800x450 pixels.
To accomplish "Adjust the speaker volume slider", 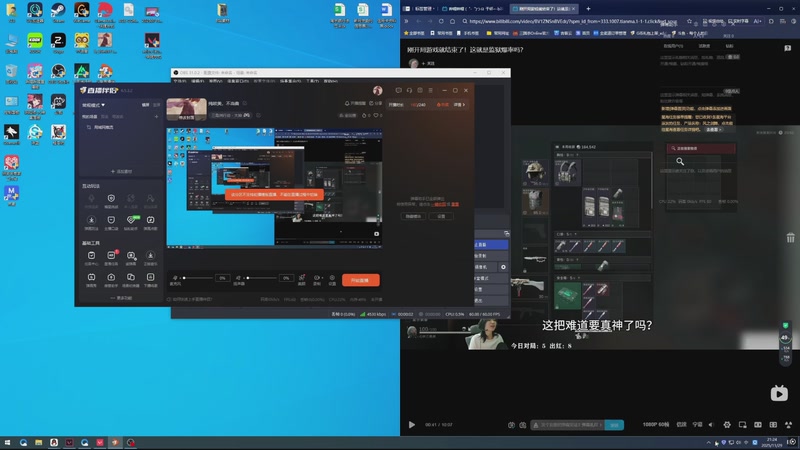I will coord(261,278).
